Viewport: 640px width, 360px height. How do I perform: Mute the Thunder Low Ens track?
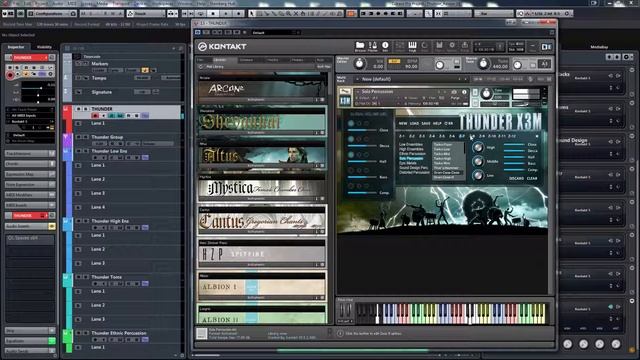tap(79, 151)
